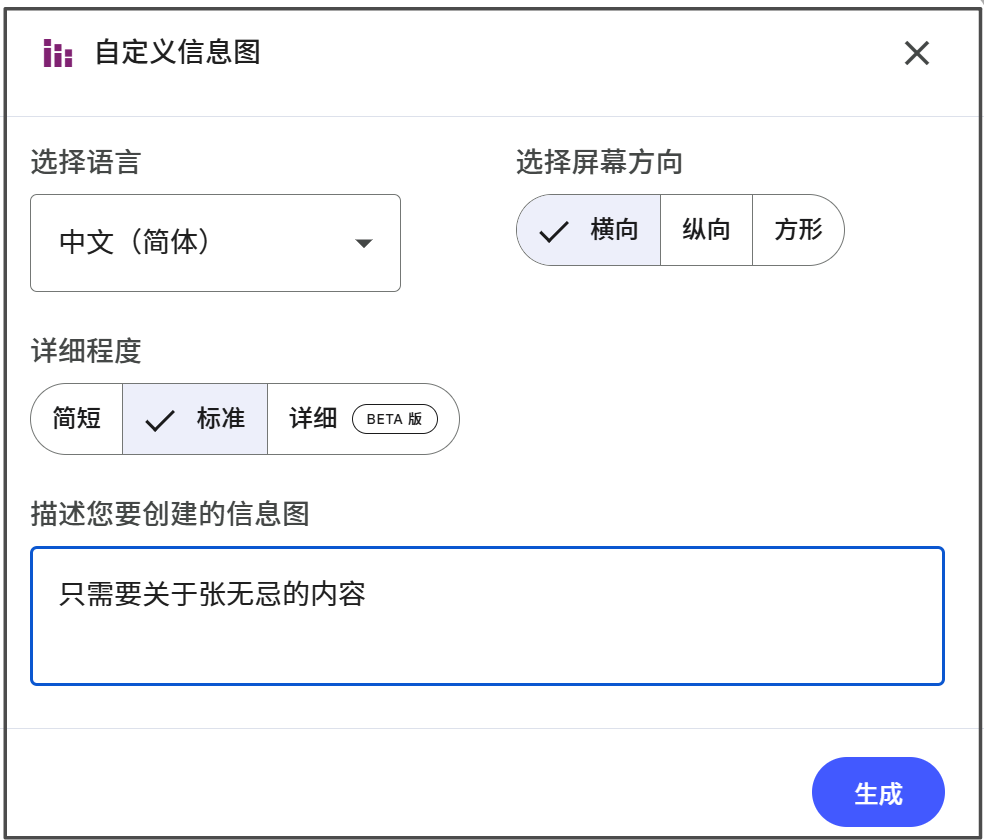
Task: Switch detail level to 详细
Action: point(313,418)
